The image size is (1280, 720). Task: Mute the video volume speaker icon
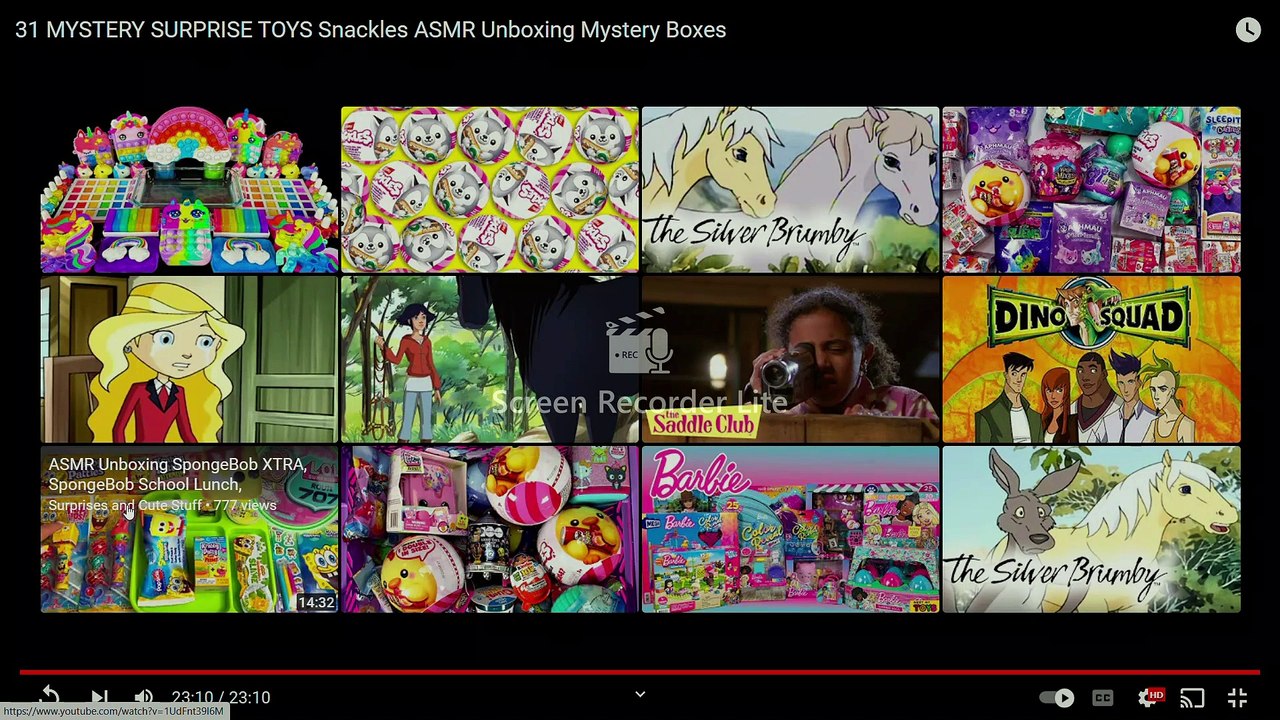click(144, 697)
